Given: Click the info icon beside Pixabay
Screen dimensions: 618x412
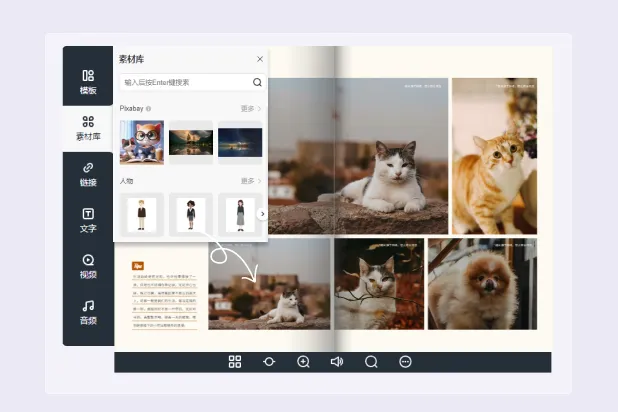Looking at the screenshot, I should pyautogui.click(x=149, y=108).
